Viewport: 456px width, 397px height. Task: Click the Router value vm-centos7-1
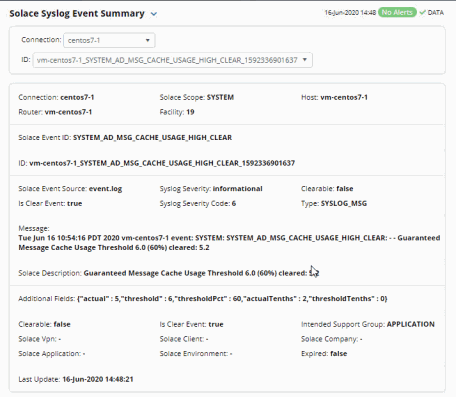tap(68, 112)
